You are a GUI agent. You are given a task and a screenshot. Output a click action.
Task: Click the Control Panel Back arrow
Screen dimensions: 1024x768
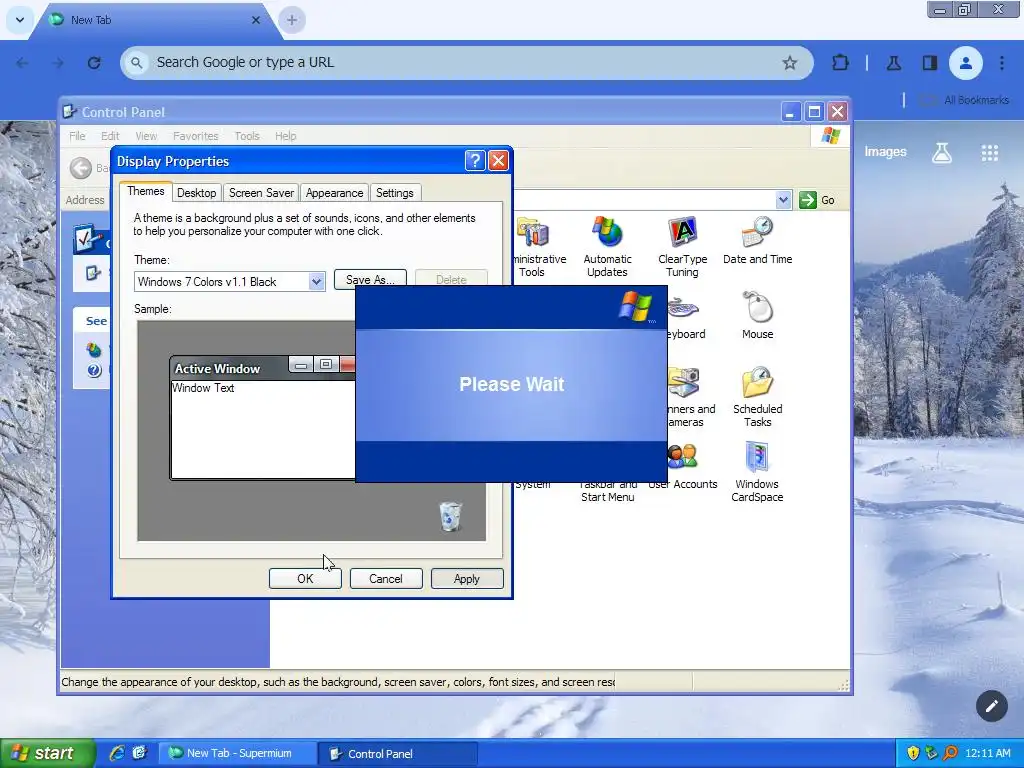pos(81,168)
